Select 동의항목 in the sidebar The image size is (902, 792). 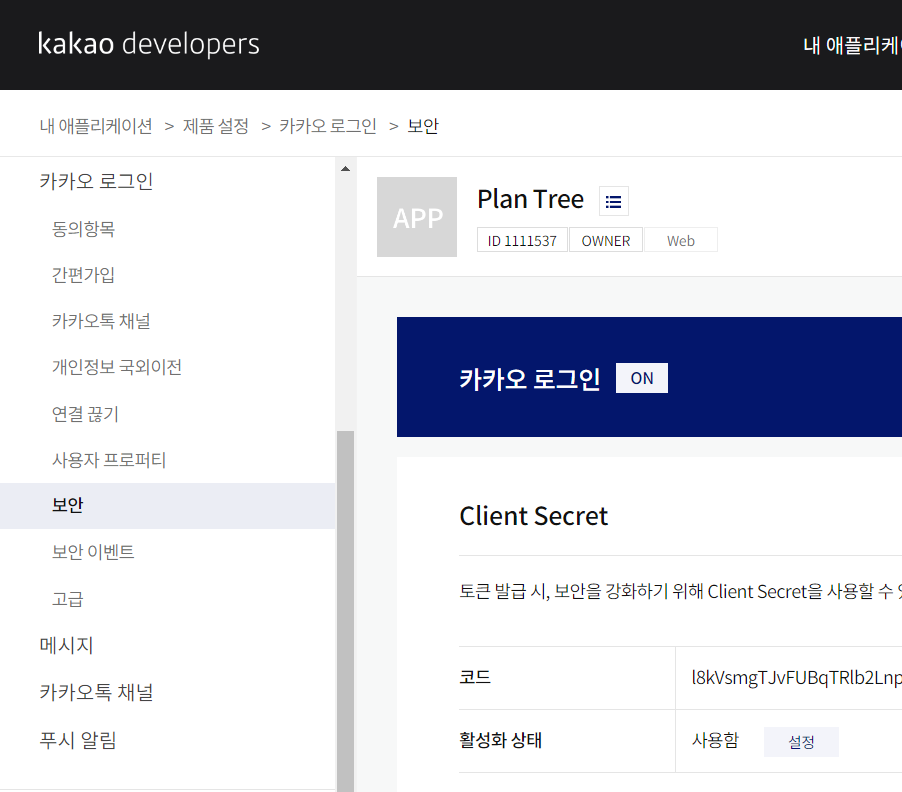pos(83,229)
